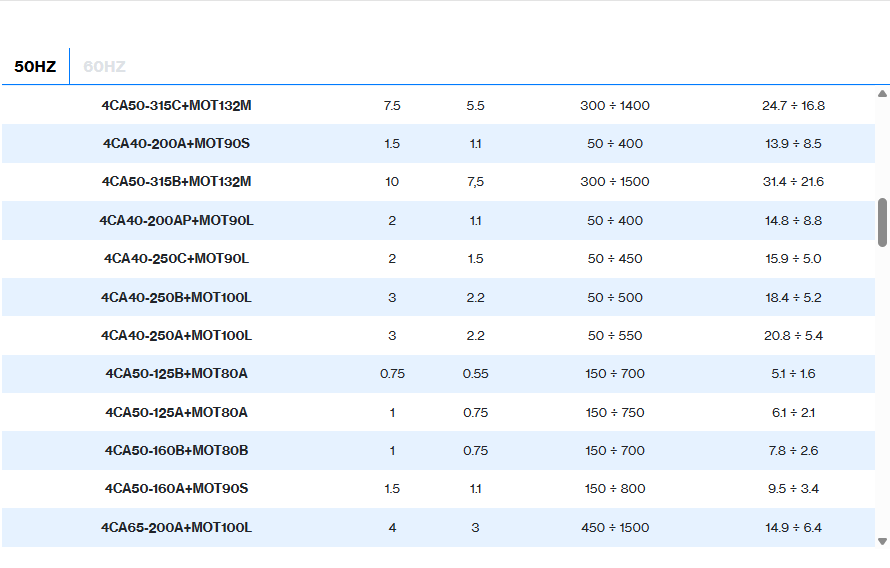Click the scrollbar down arrow
890x568 pixels.
(x=882, y=541)
